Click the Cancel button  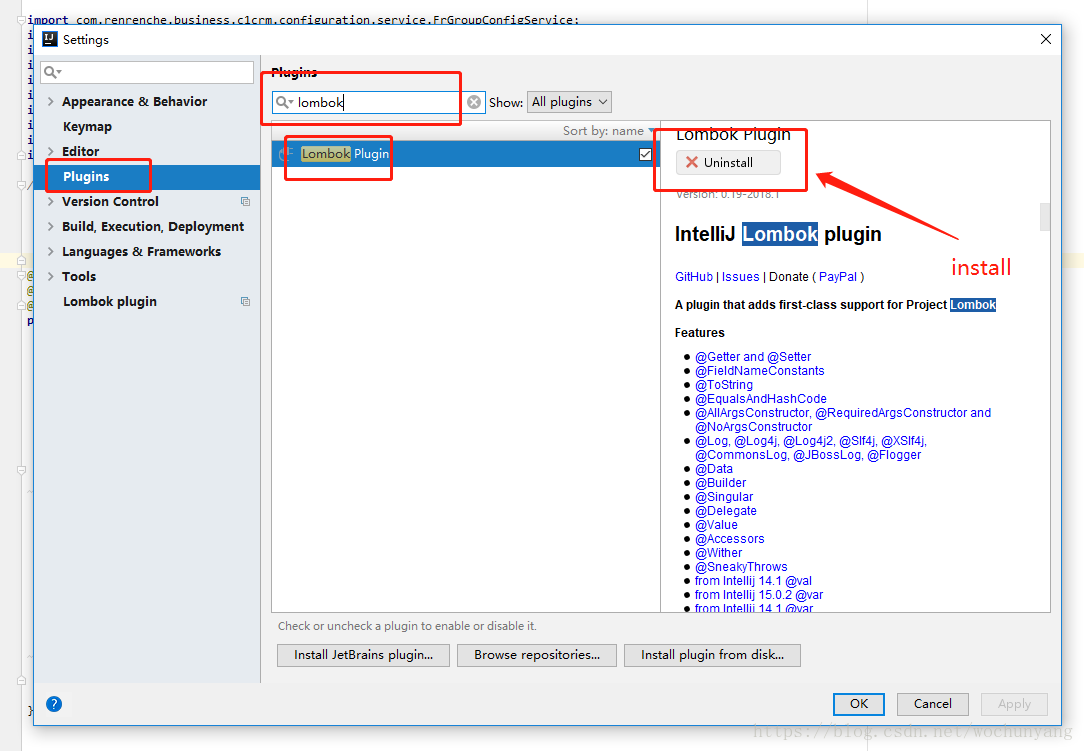[933, 704]
